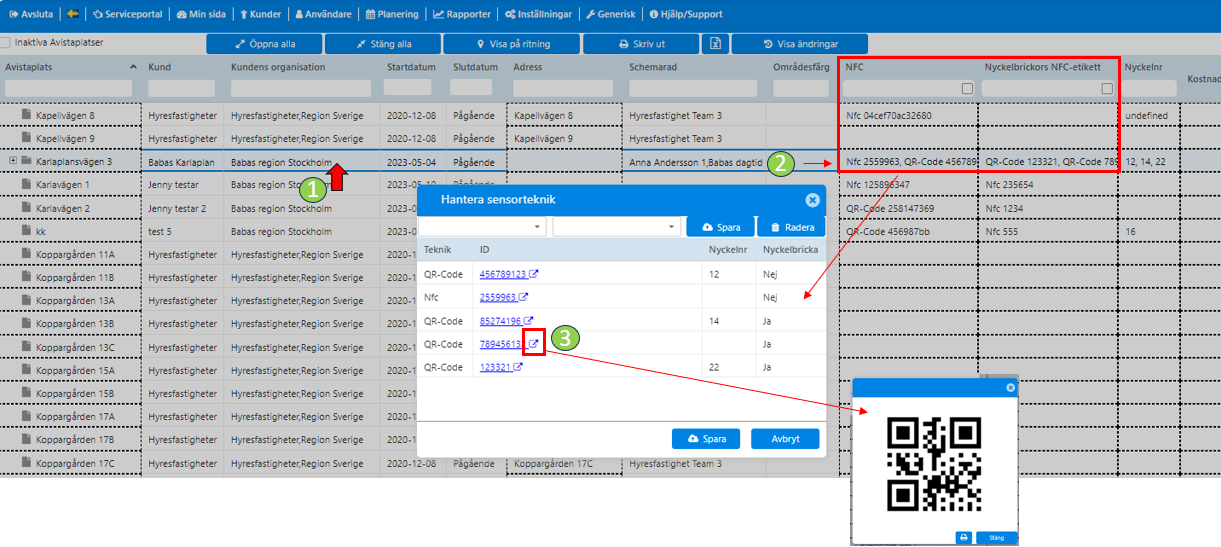This screenshot has height=547, width=1221.
Task: Click Avsluta in the top menu
Action: 31,14
